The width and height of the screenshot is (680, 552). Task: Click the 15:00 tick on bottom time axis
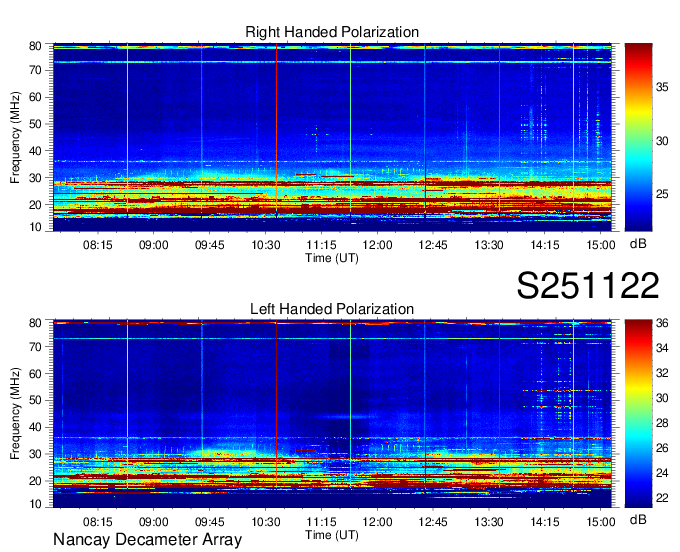(600, 522)
